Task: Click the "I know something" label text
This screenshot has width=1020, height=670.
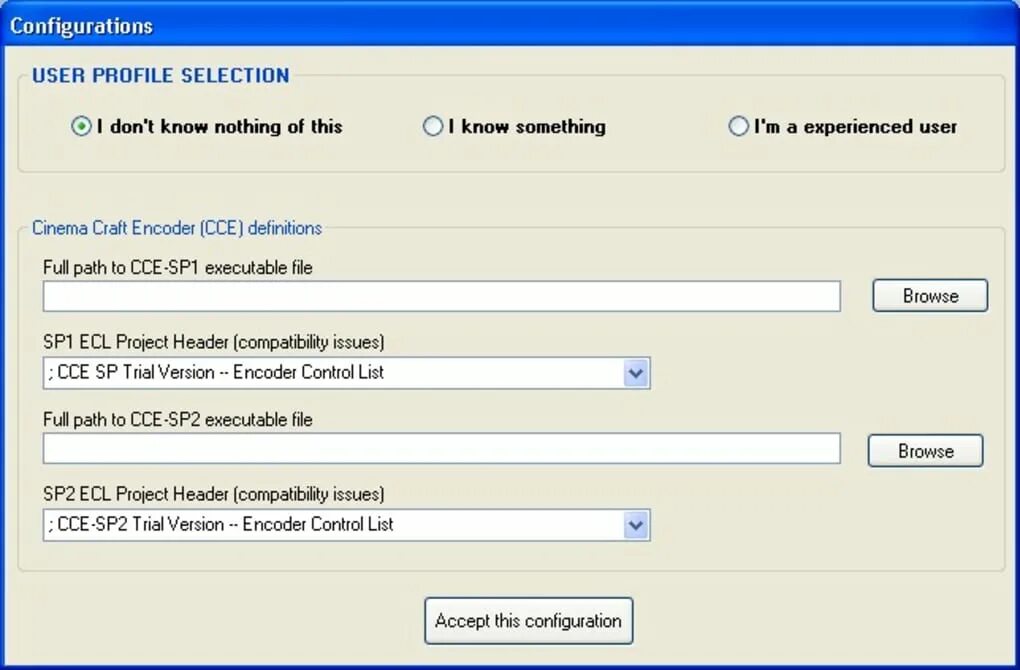Action: (x=527, y=126)
